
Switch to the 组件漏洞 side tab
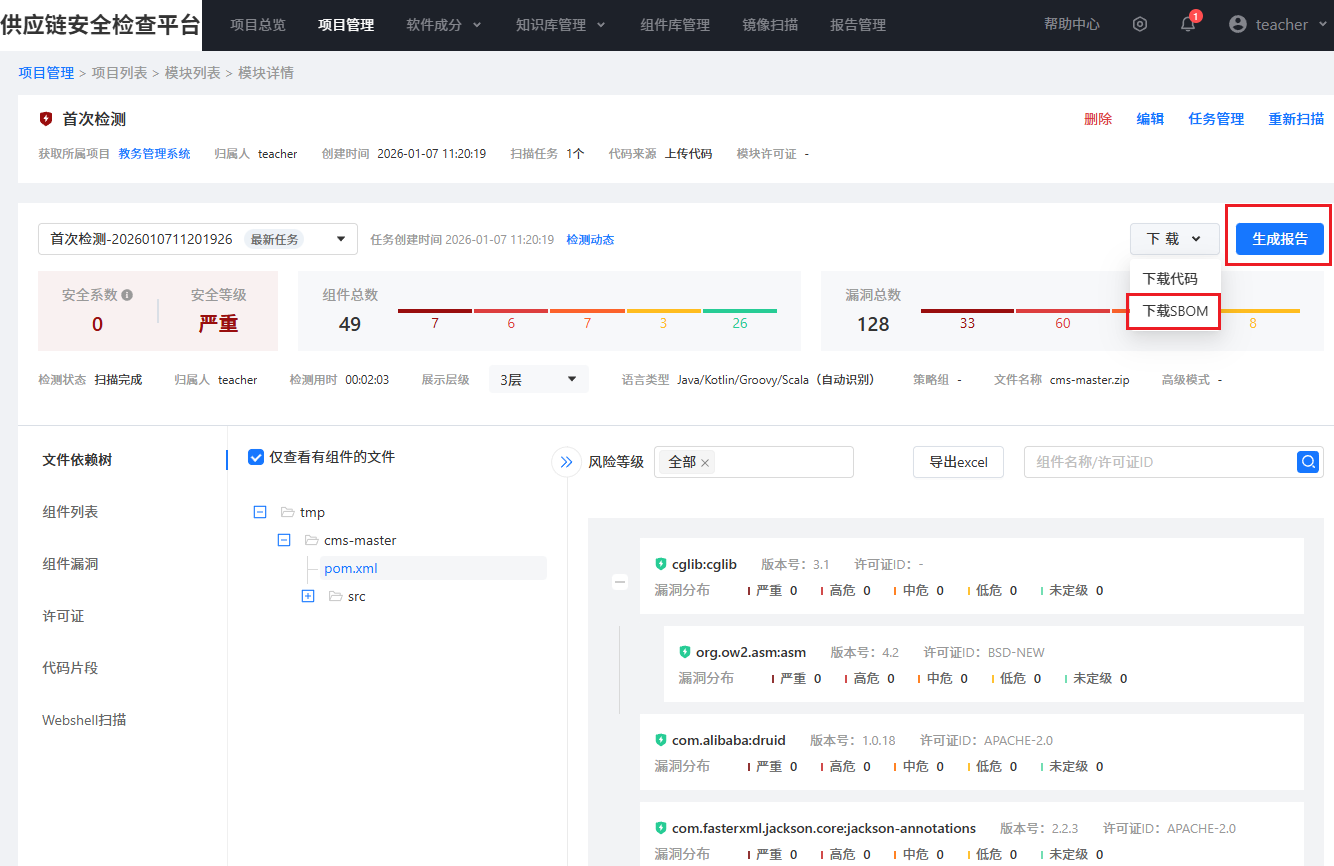[x=70, y=564]
